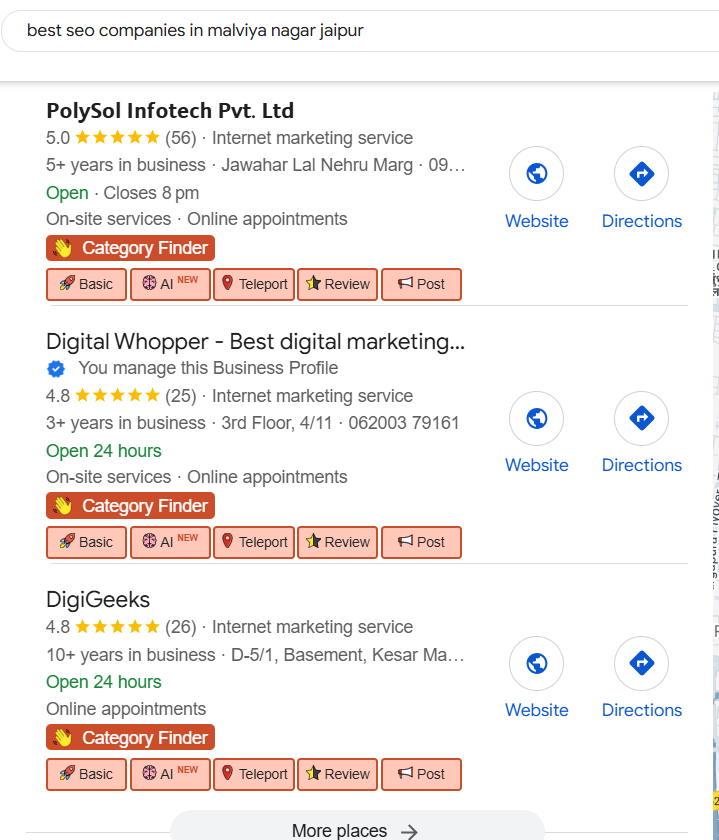Viewport: 719px width, 840px height.
Task: Click Directions arrow icon for PolySol Infotech
Action: pyautogui.click(x=641, y=174)
